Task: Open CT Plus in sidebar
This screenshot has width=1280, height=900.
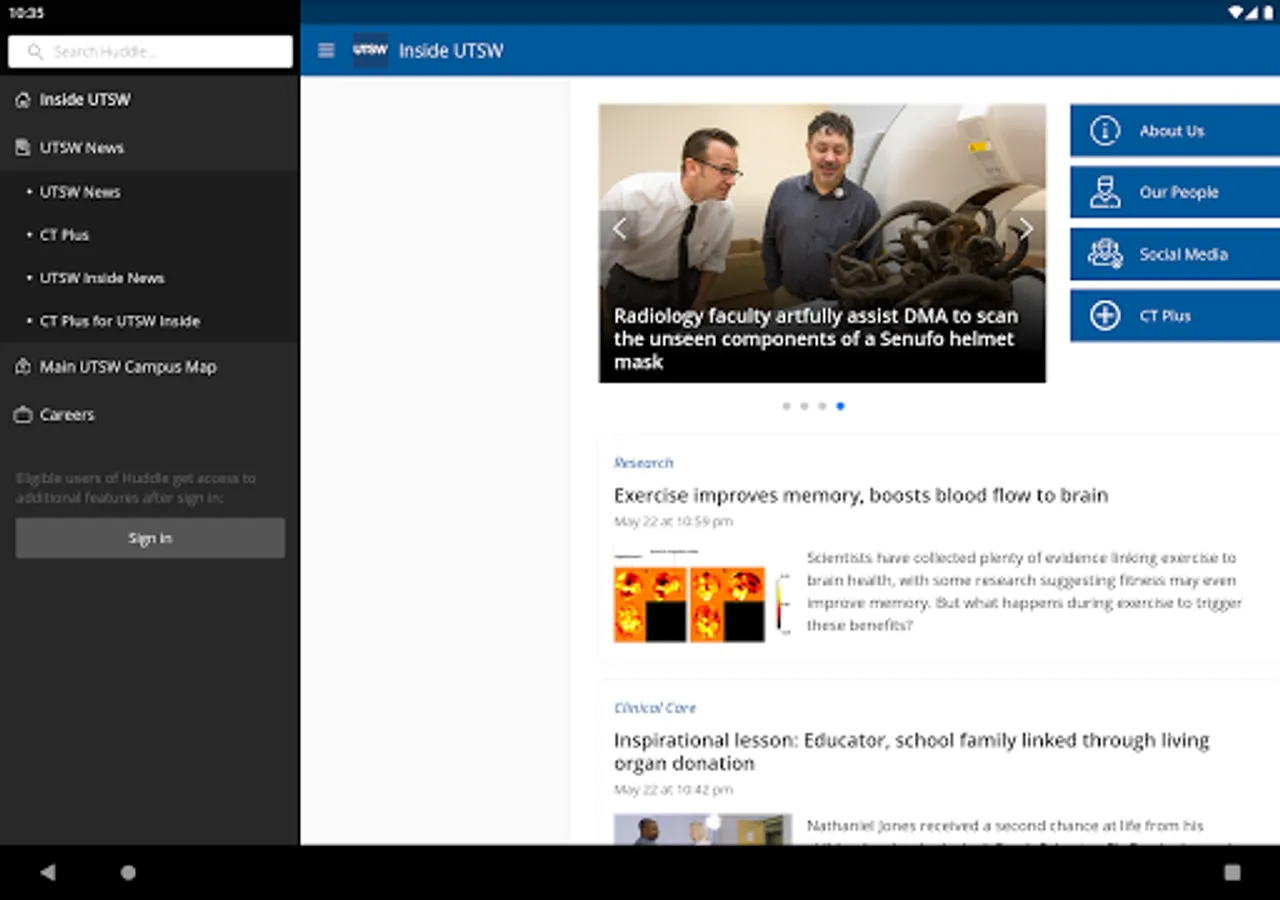Action: coord(150,235)
